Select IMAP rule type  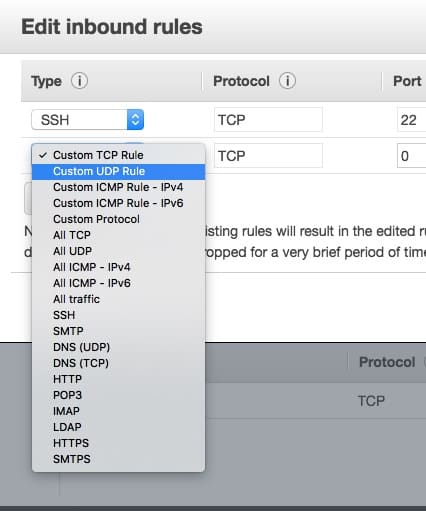(118, 411)
